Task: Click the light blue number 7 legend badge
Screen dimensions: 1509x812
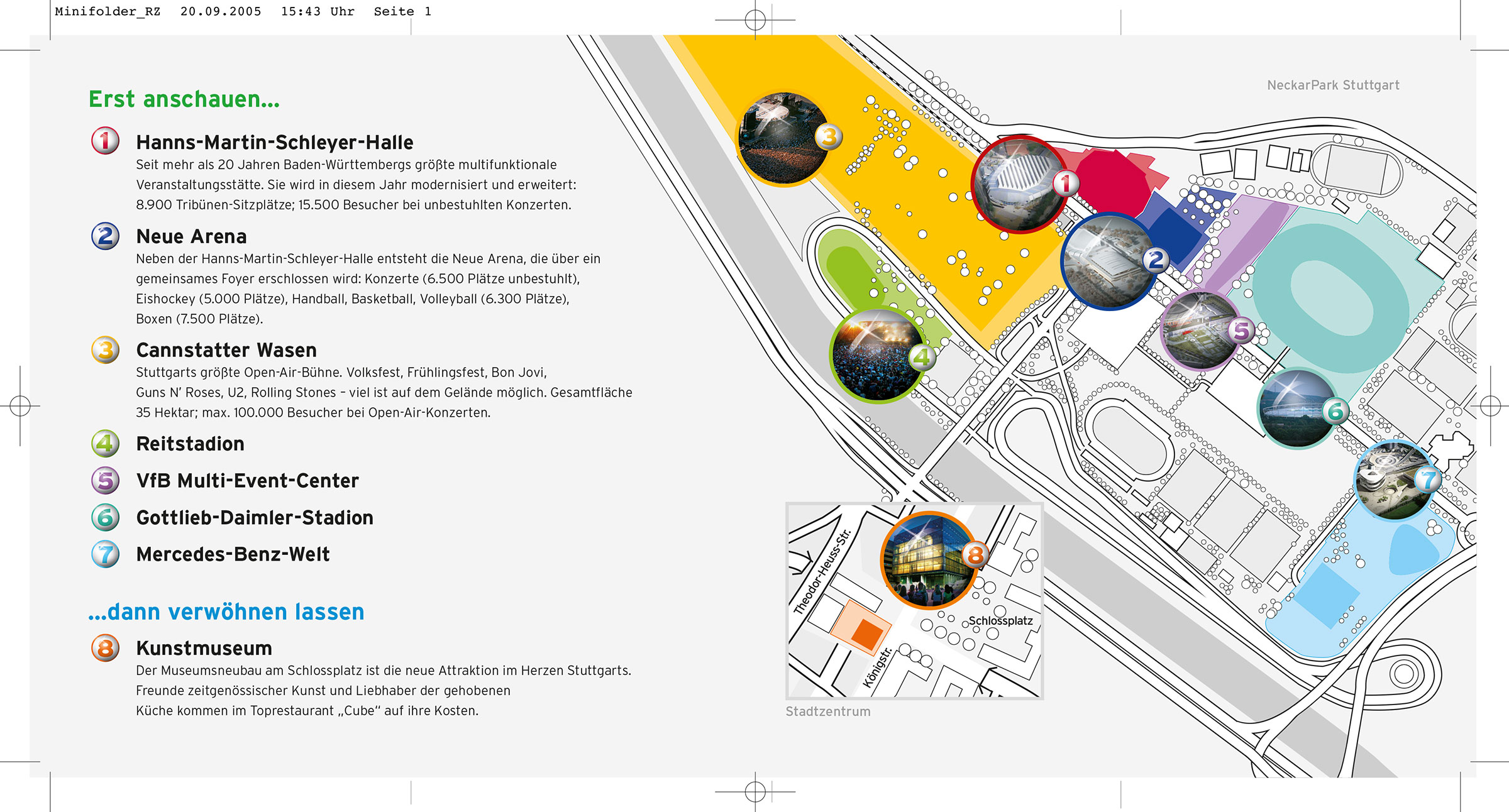Action: click(x=105, y=554)
